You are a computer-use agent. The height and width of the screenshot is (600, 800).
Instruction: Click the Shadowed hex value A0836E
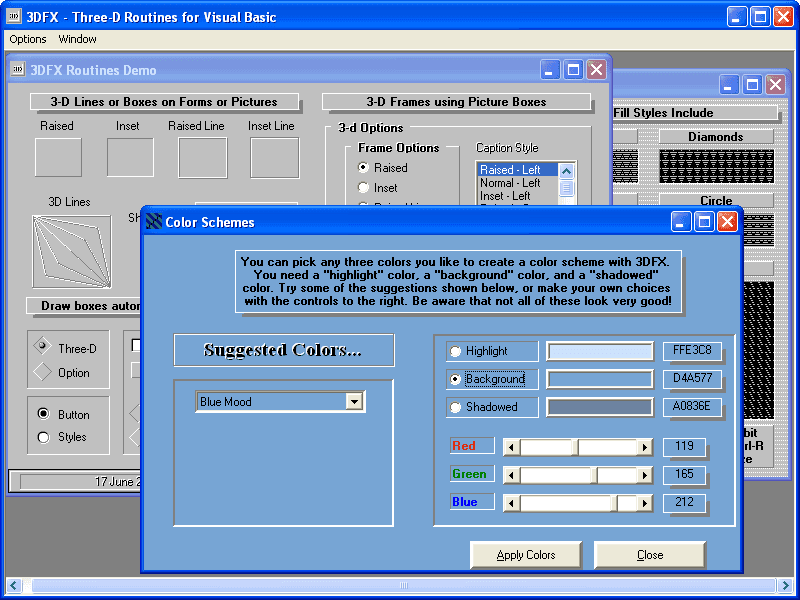click(692, 406)
